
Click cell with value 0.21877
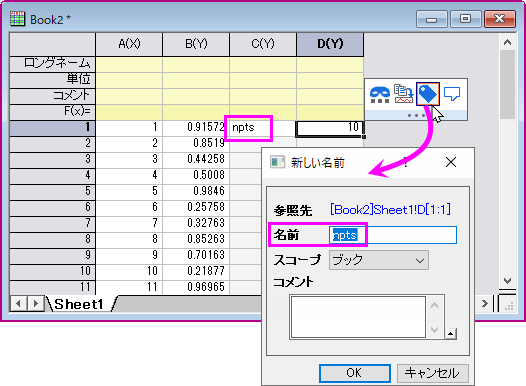[196, 271]
